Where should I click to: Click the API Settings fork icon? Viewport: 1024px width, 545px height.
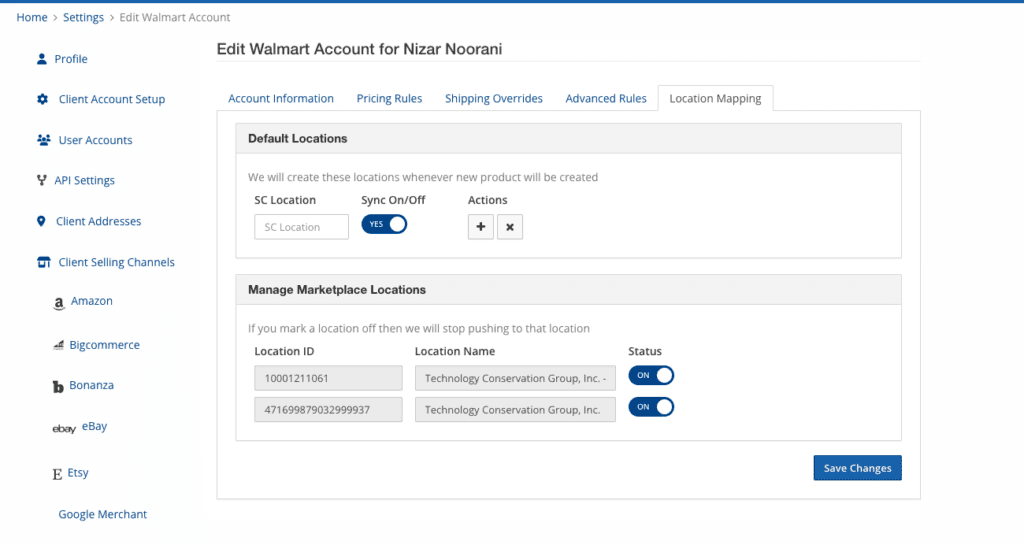pos(41,181)
